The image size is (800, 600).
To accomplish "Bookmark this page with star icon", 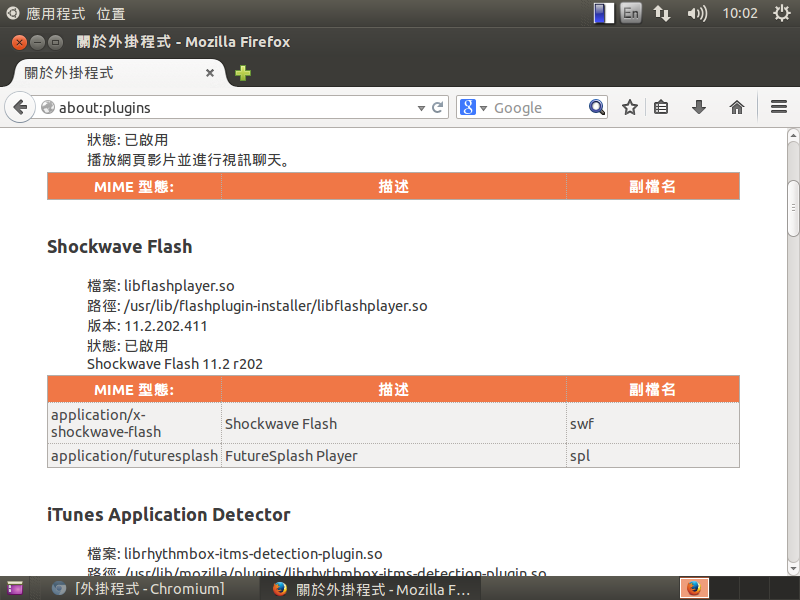I will click(x=630, y=108).
